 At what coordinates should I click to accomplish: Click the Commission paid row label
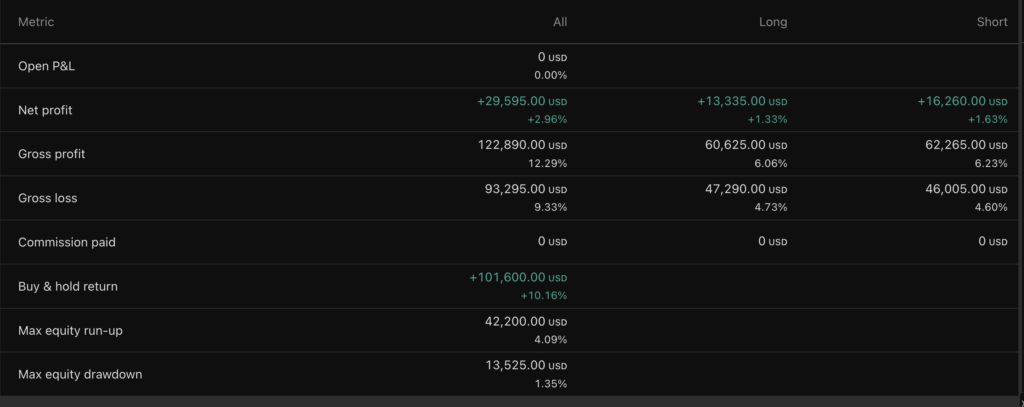[x=66, y=242]
